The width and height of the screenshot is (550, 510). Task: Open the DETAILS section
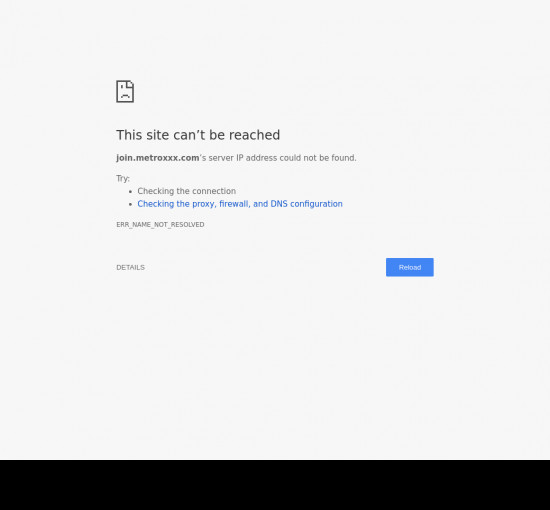coord(130,267)
